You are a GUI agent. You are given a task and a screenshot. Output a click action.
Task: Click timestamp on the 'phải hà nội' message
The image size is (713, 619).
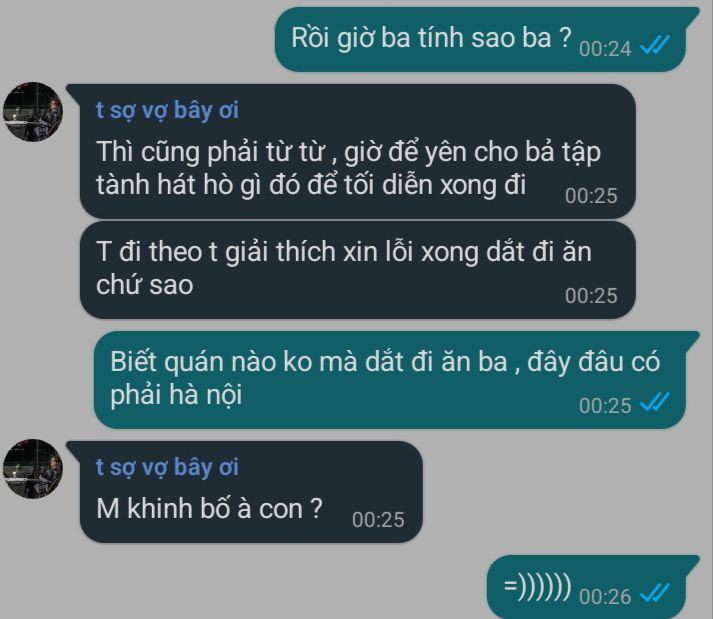[x=605, y=406]
